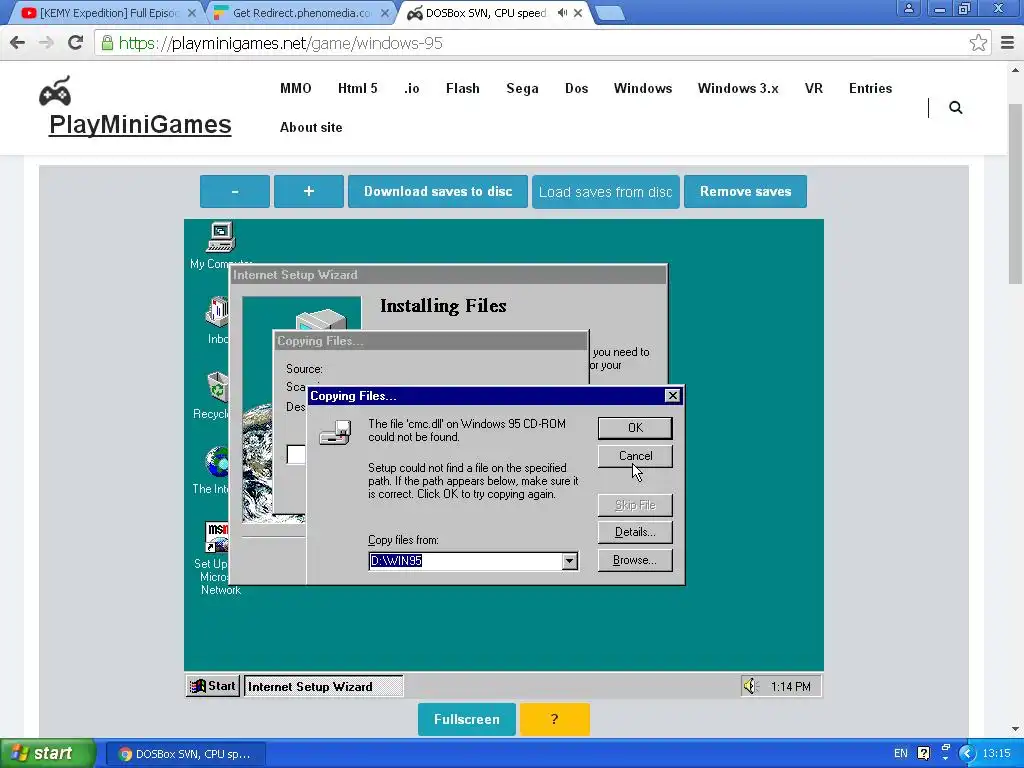Expand the Copy files from dropdown arrow
Screen dimensions: 1024x768
coord(569,561)
